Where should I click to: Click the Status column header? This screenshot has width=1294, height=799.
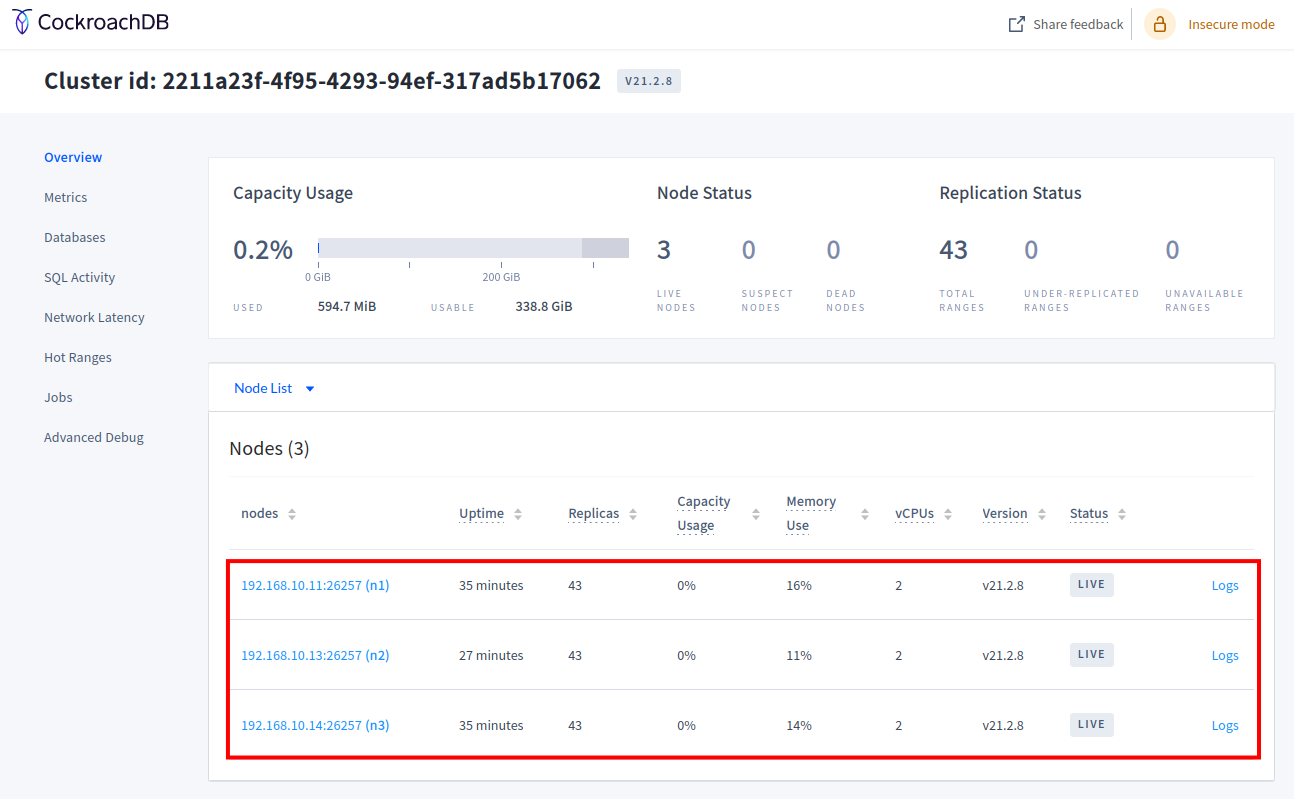1089,514
